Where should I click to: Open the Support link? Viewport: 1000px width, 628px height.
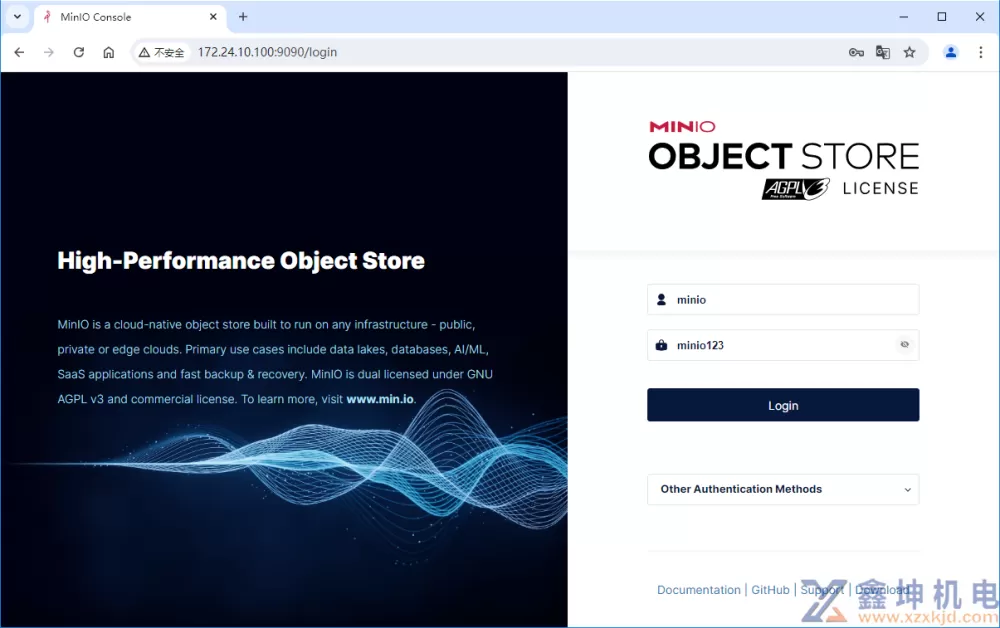[x=822, y=590]
